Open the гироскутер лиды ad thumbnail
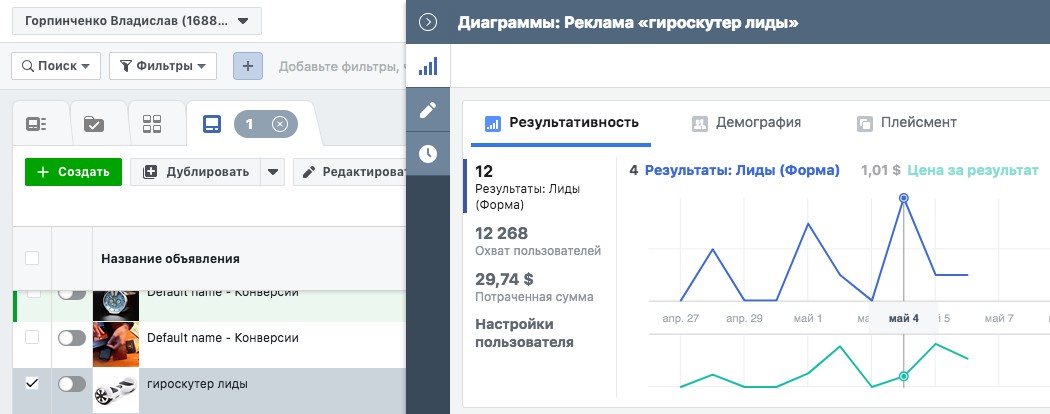Image resolution: width=1050 pixels, height=414 pixels. coord(116,391)
